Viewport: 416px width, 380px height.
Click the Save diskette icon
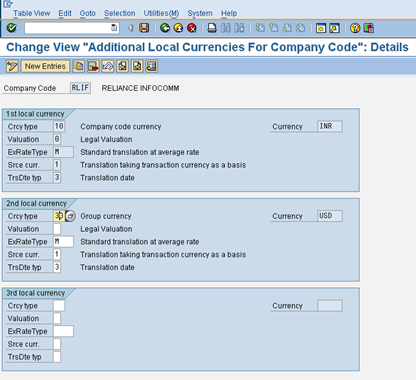(144, 28)
